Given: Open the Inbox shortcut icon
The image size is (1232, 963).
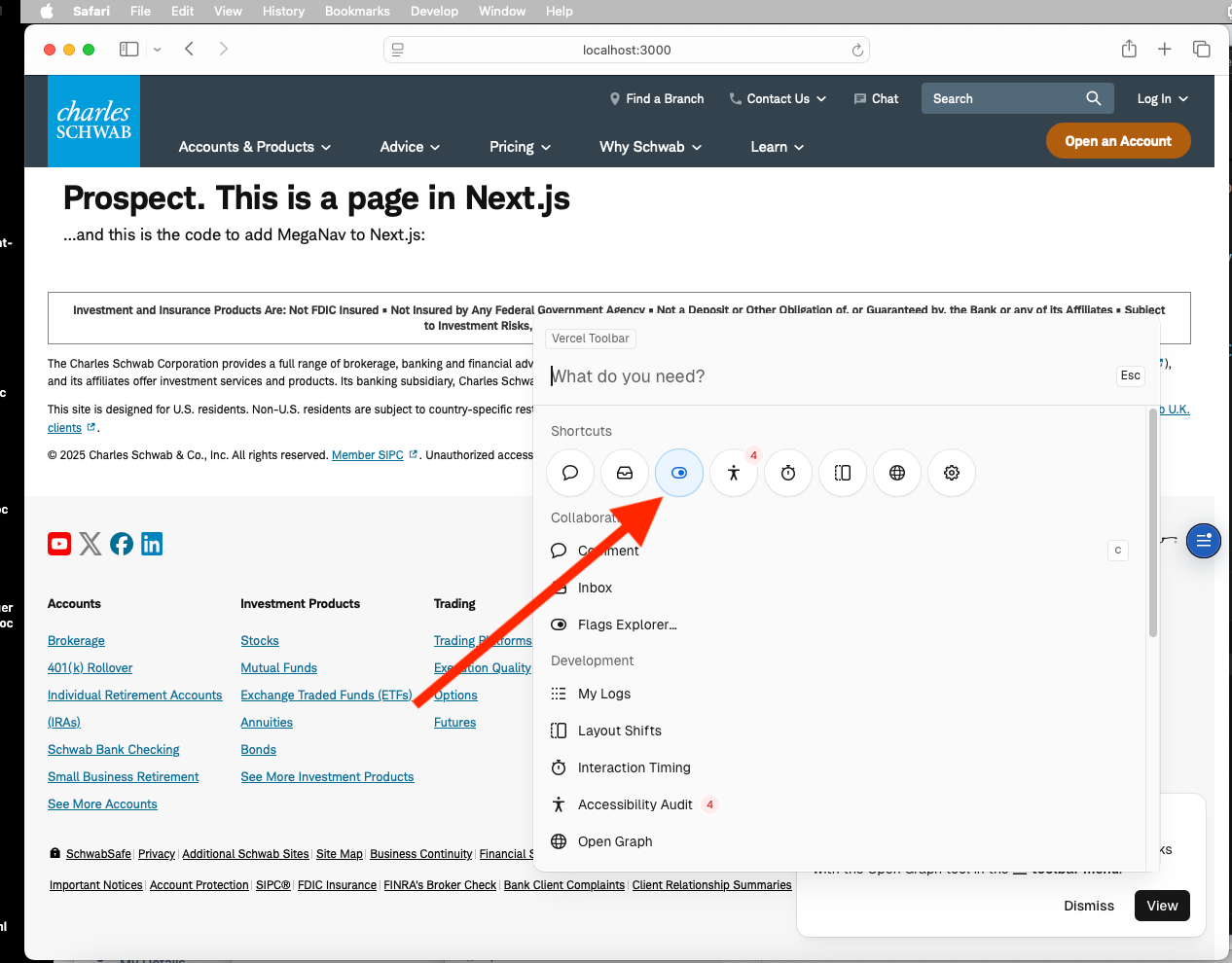Looking at the screenshot, I should [624, 473].
